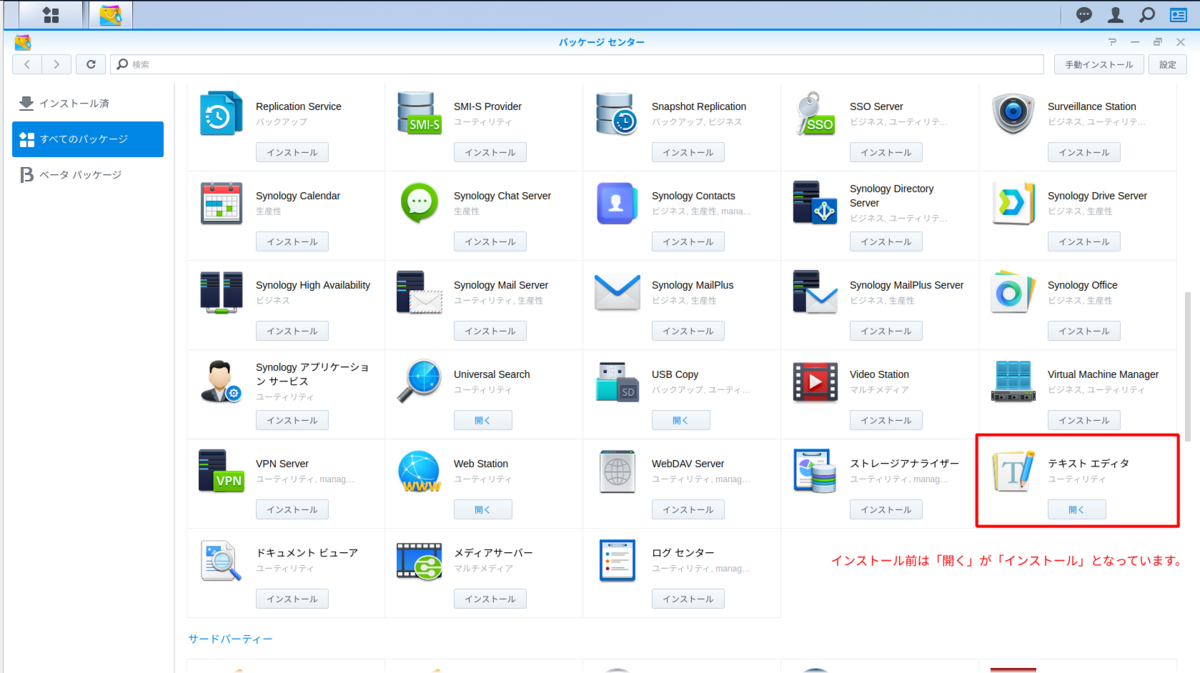This screenshot has width=1200, height=673.
Task: Click the Snapshot Replication icon
Action: click(x=617, y=113)
